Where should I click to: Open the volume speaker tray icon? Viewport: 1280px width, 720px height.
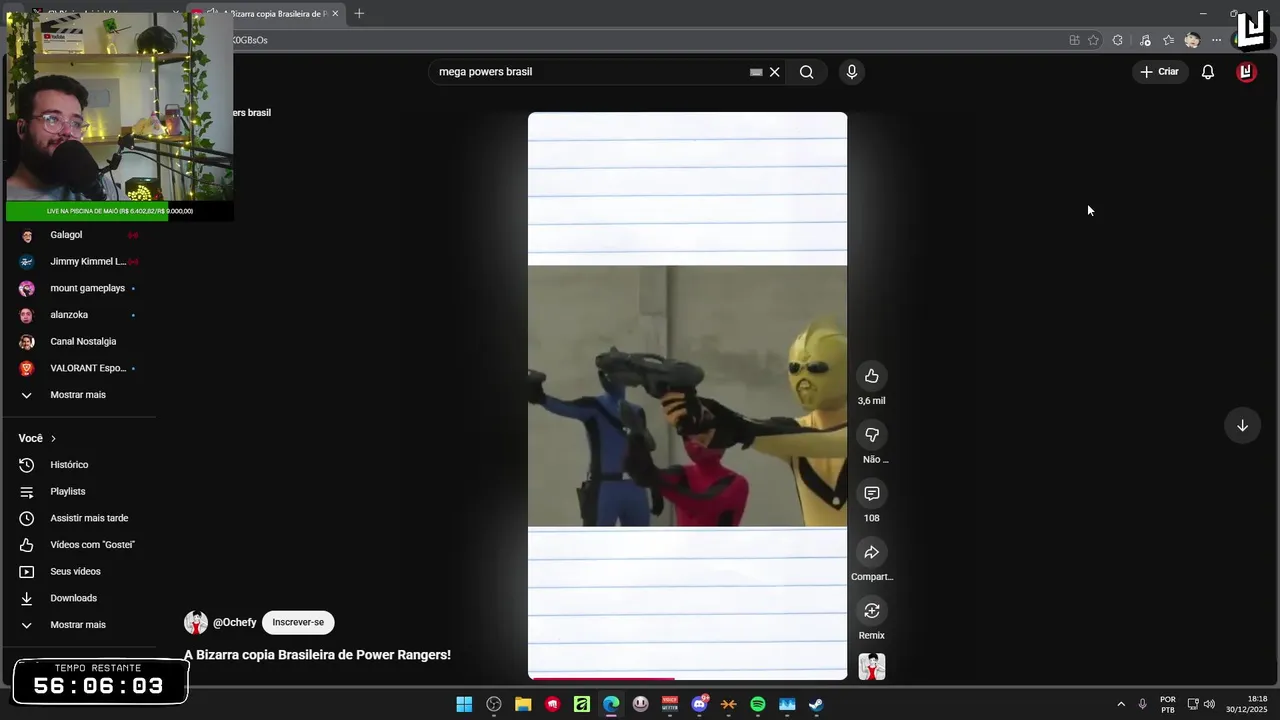pos(1209,704)
